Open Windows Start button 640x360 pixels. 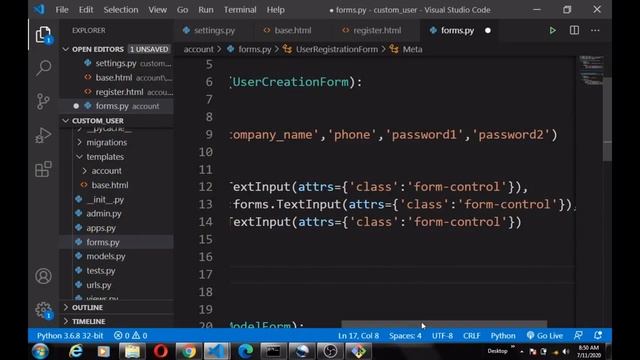[x=40, y=351]
